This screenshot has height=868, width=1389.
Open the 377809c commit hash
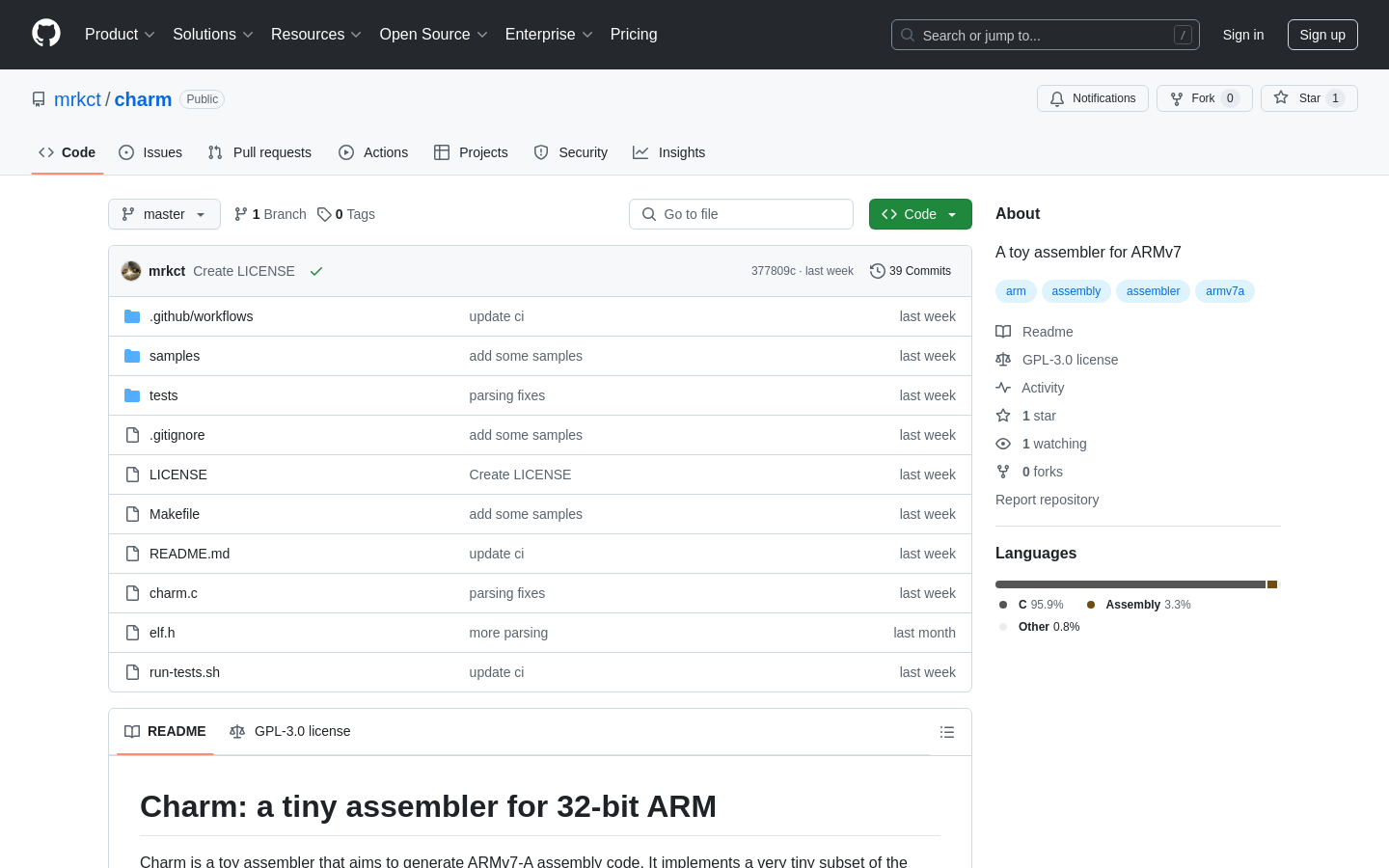[774, 271]
